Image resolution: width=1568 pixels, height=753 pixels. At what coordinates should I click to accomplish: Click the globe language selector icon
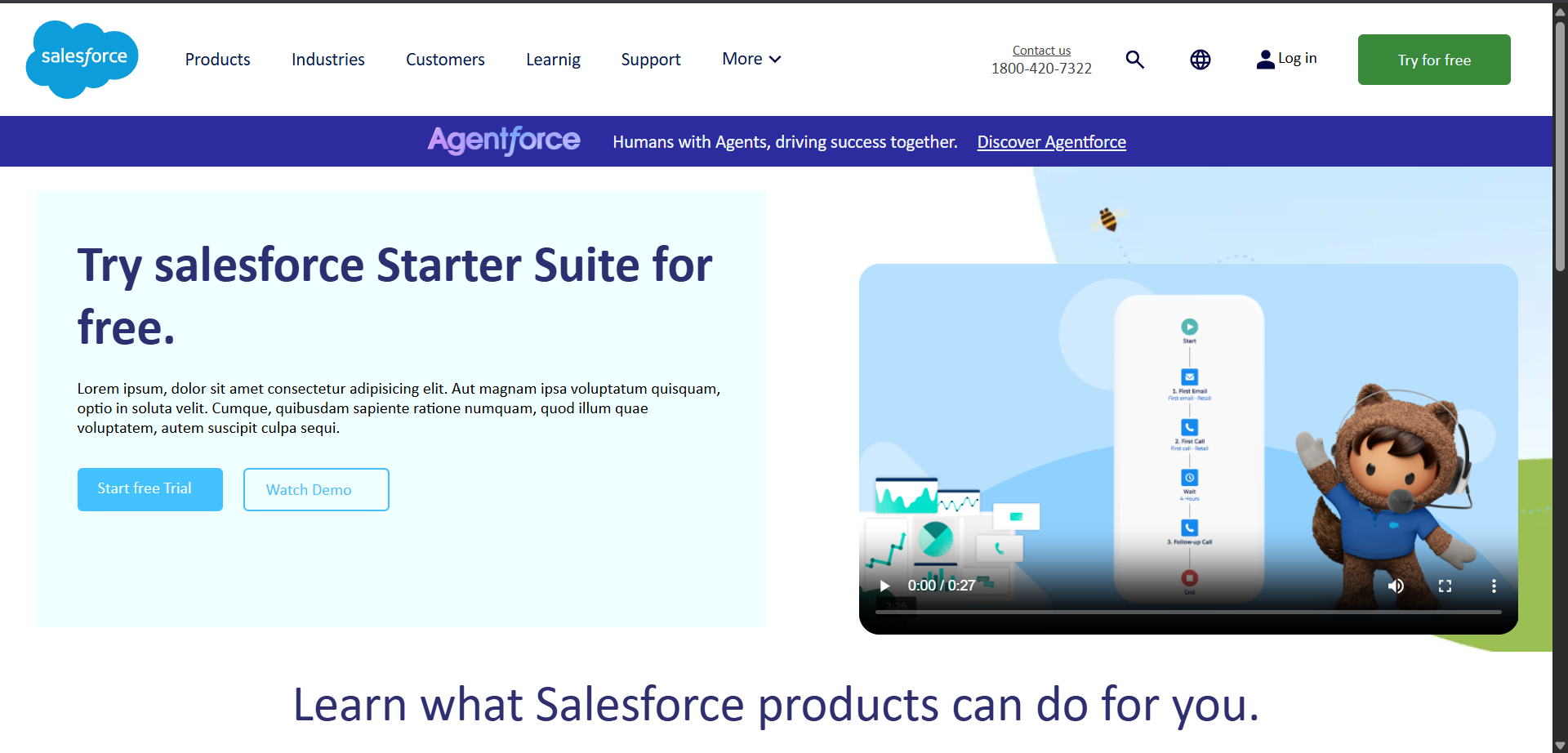point(1200,60)
